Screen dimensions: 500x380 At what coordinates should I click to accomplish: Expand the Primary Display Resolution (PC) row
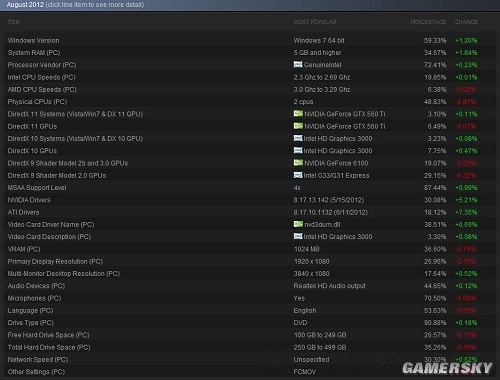click(249, 261)
